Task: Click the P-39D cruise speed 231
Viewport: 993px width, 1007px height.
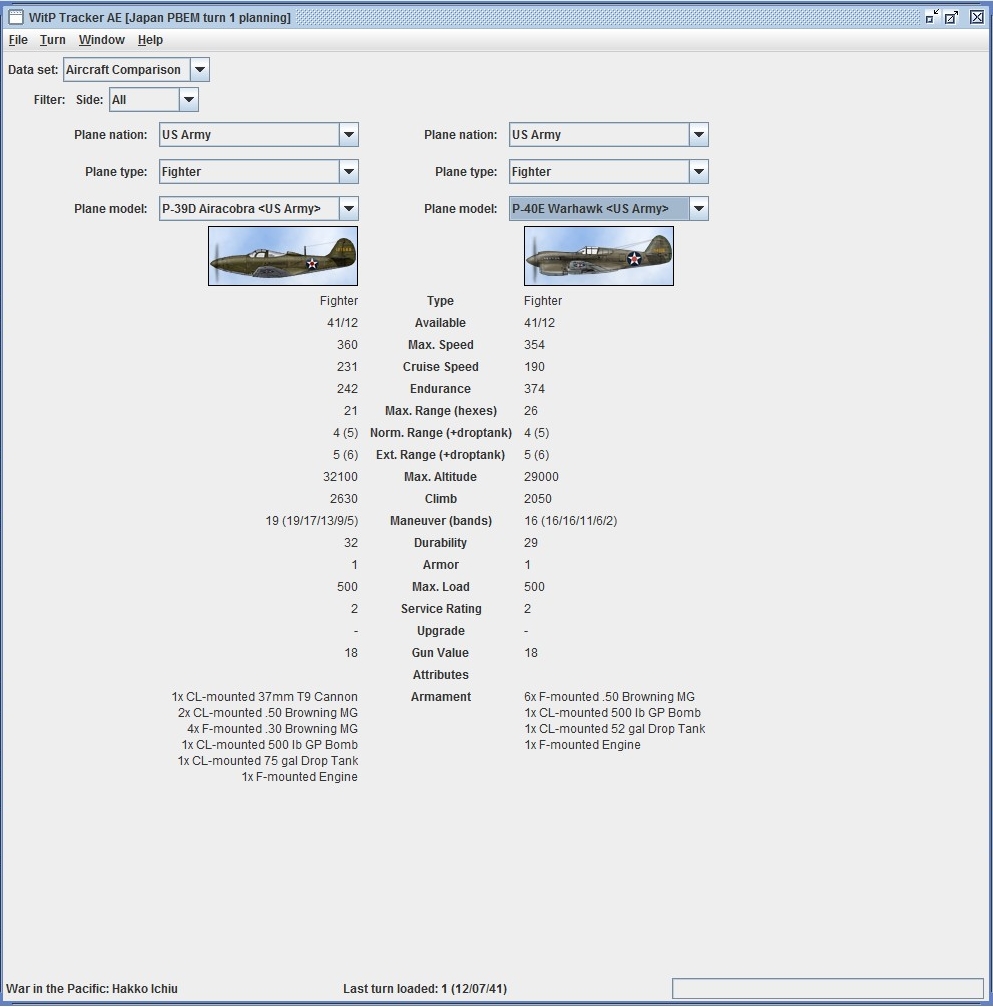Action: tap(347, 367)
